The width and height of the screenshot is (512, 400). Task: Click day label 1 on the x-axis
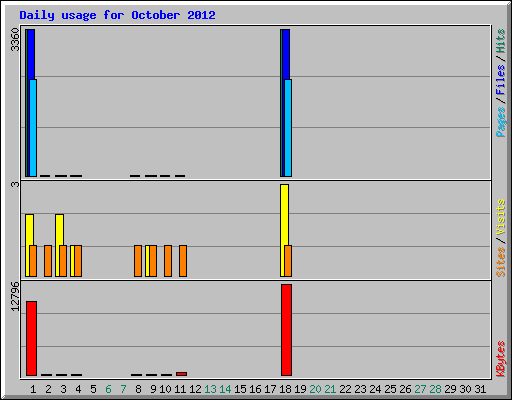[x=33, y=389]
